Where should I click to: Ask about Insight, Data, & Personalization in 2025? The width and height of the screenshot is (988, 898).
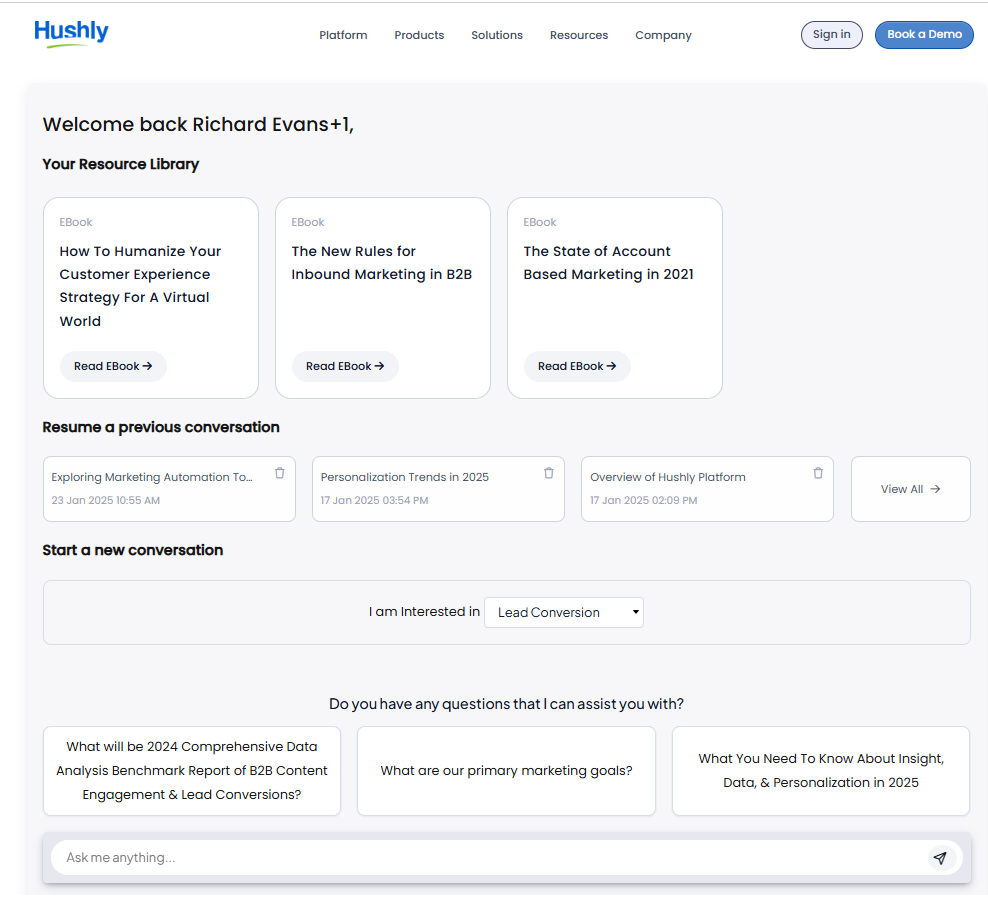[820, 771]
